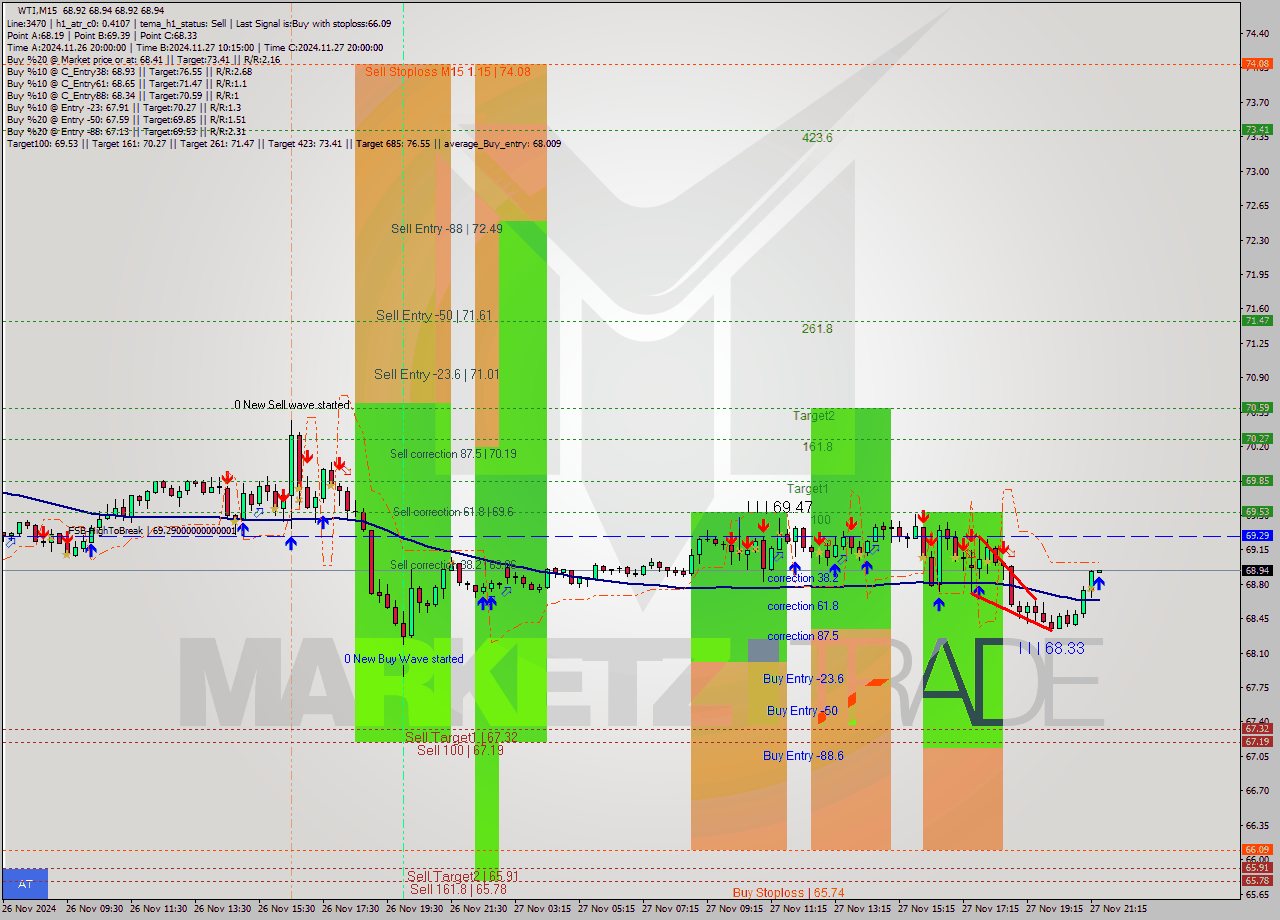The width and height of the screenshot is (1280, 920).
Task: Click the green 70.59 price tag
Action: pos(1257,408)
